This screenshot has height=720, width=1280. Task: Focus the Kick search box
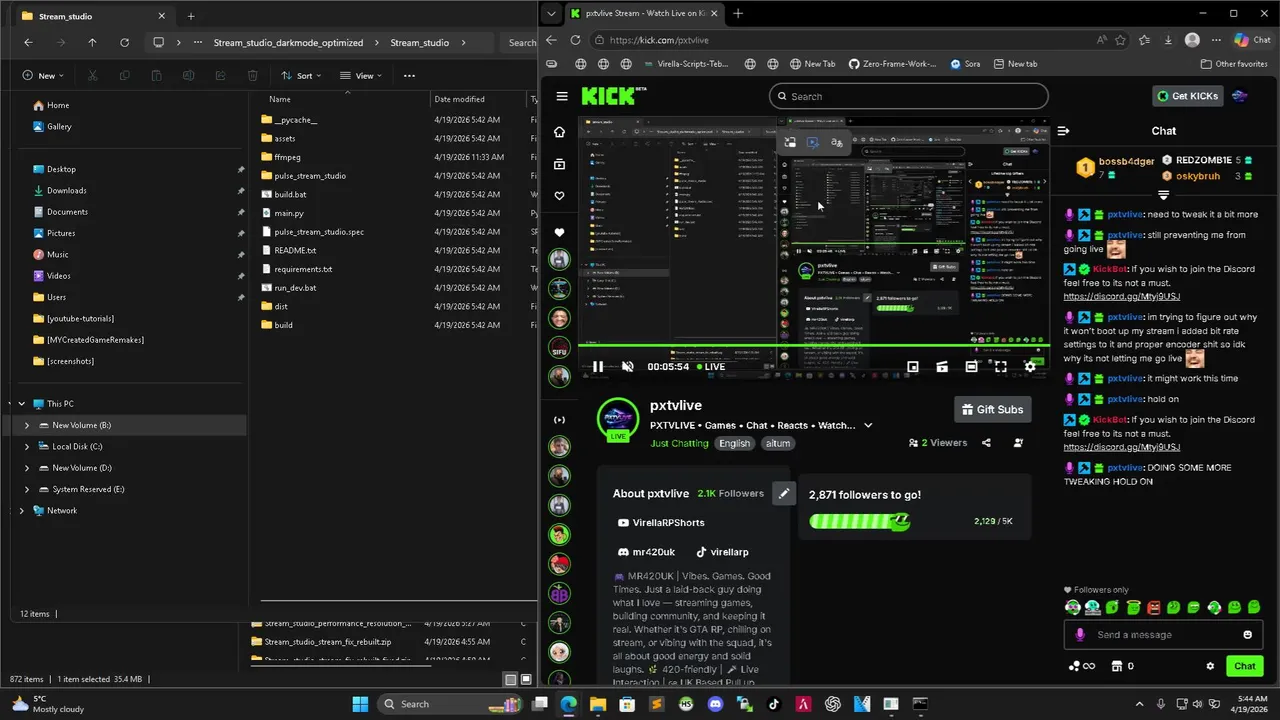[x=908, y=96]
